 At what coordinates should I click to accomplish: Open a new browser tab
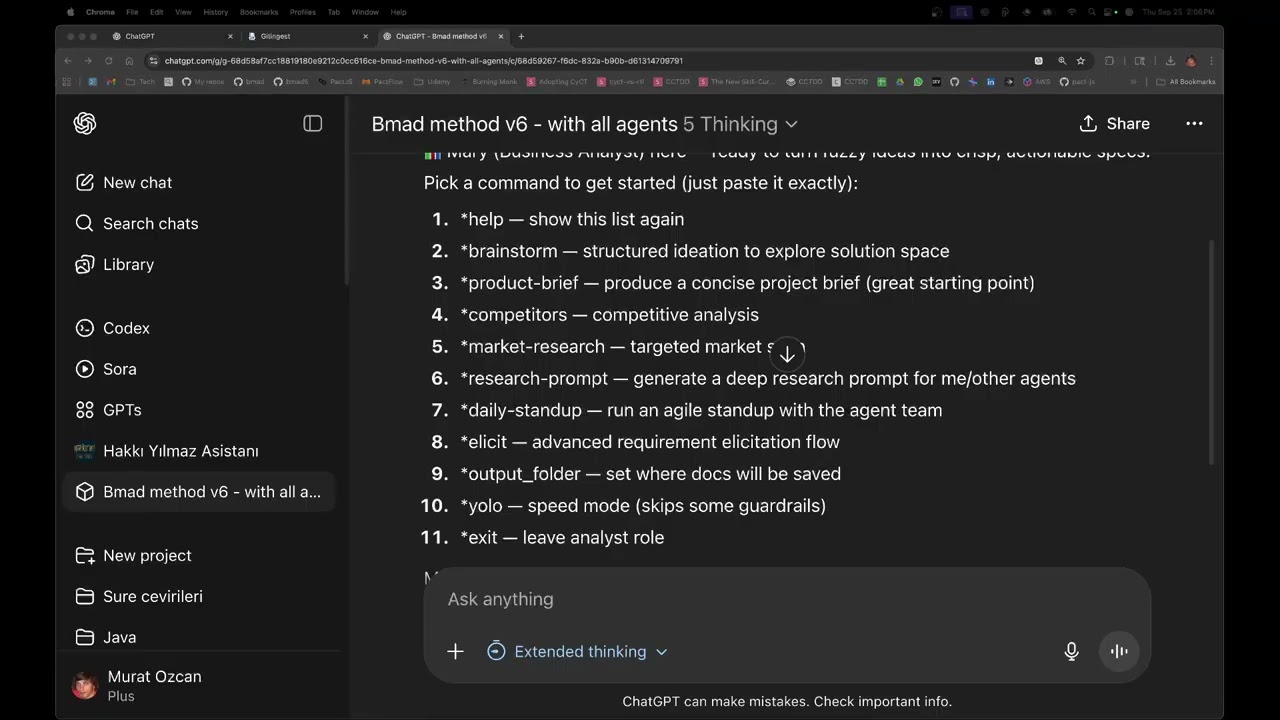pyautogui.click(x=521, y=36)
